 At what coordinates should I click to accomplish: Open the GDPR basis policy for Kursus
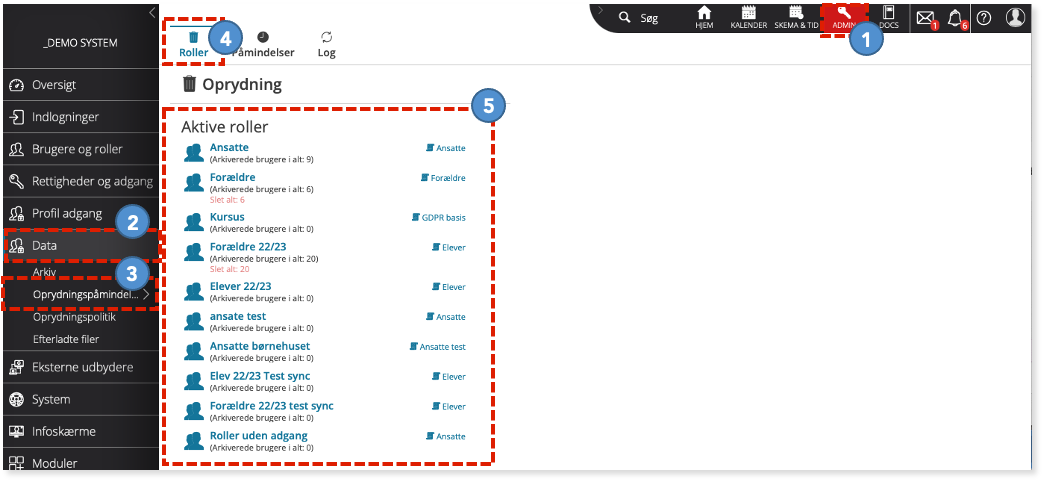439,217
